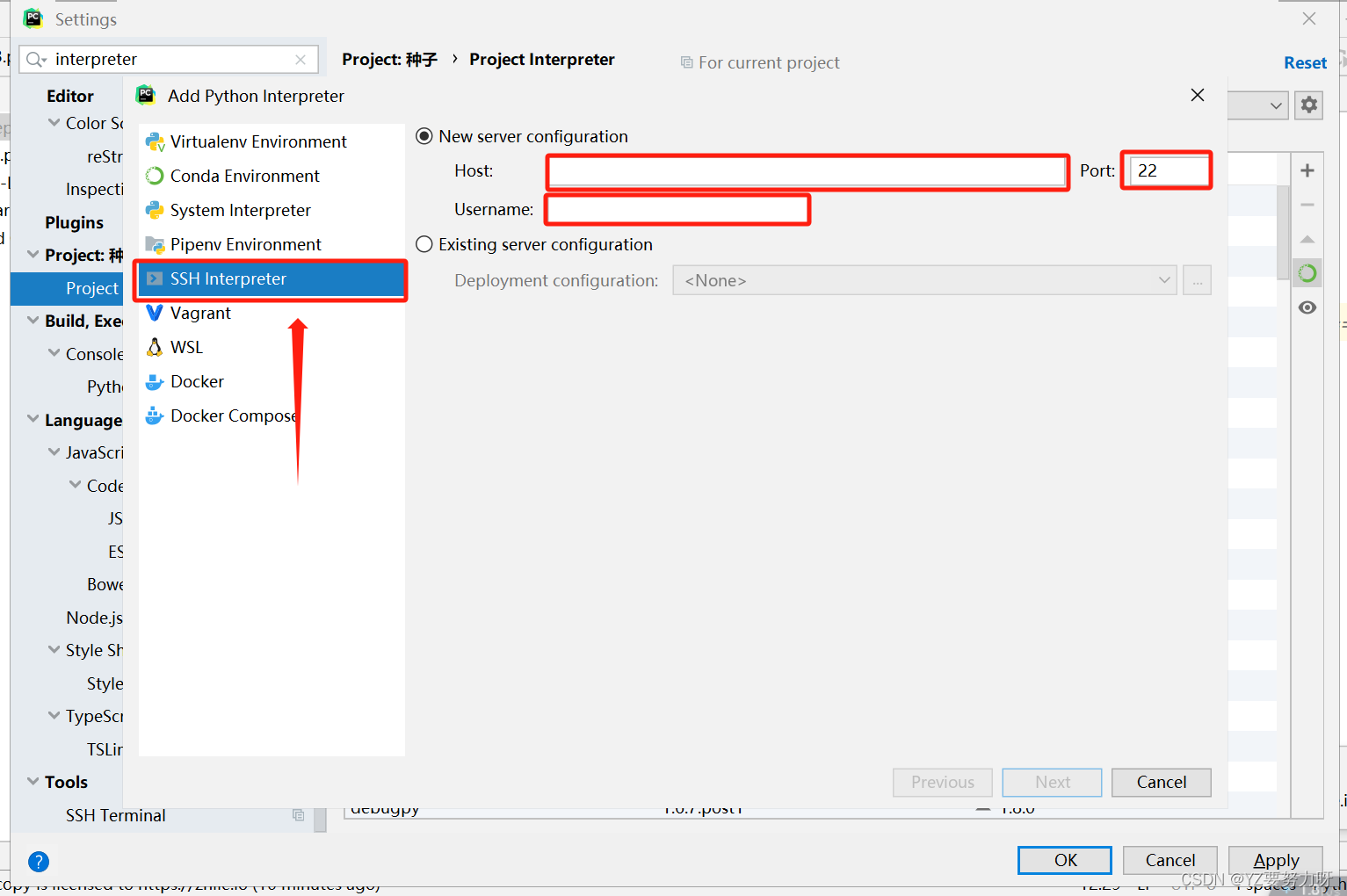Select New server configuration radio
The height and width of the screenshot is (896, 1347).
pos(424,136)
